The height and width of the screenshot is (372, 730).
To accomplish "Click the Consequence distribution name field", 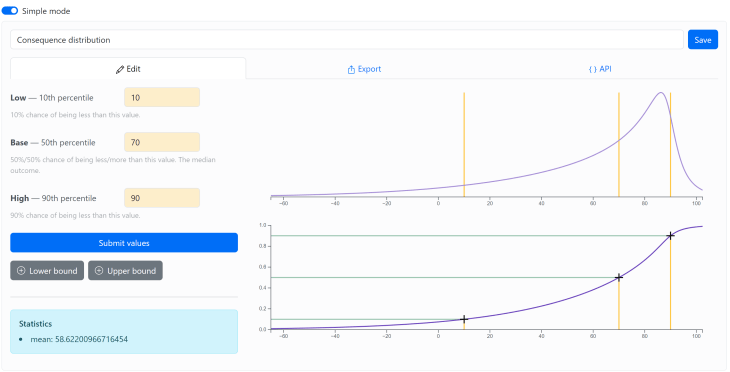I will [x=346, y=40].
